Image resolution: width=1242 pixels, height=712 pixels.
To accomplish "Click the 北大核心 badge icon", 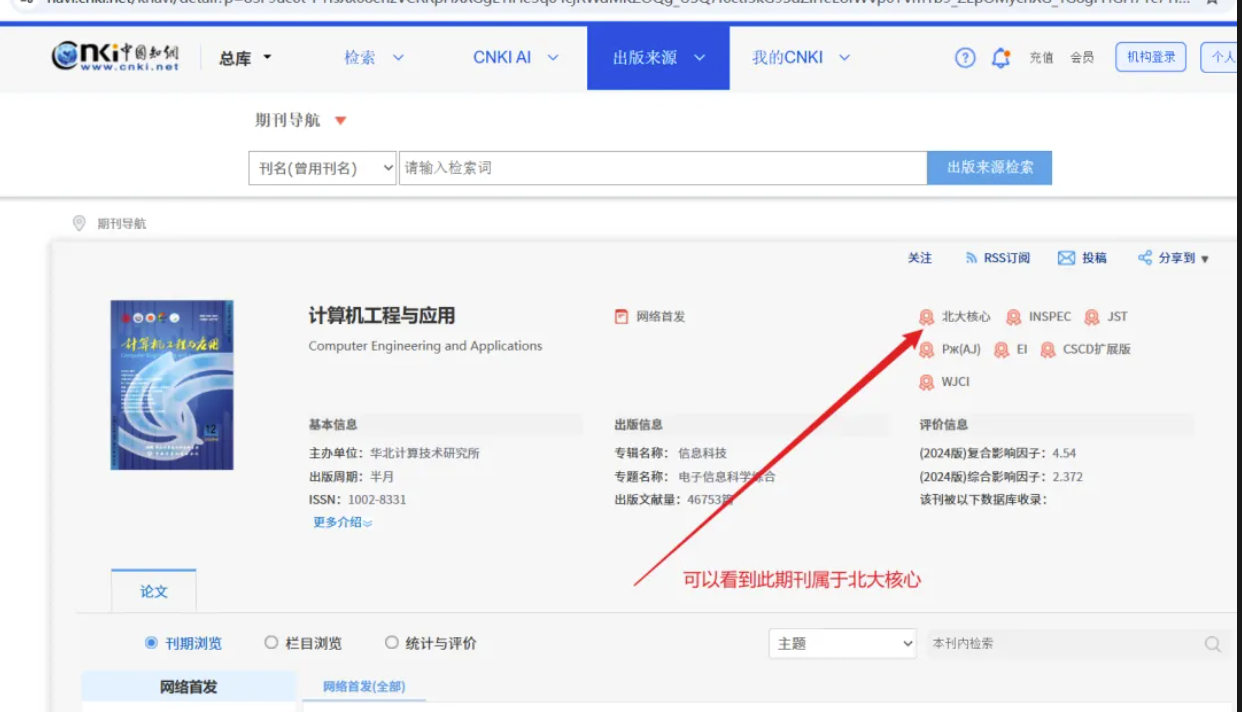I will [927, 317].
